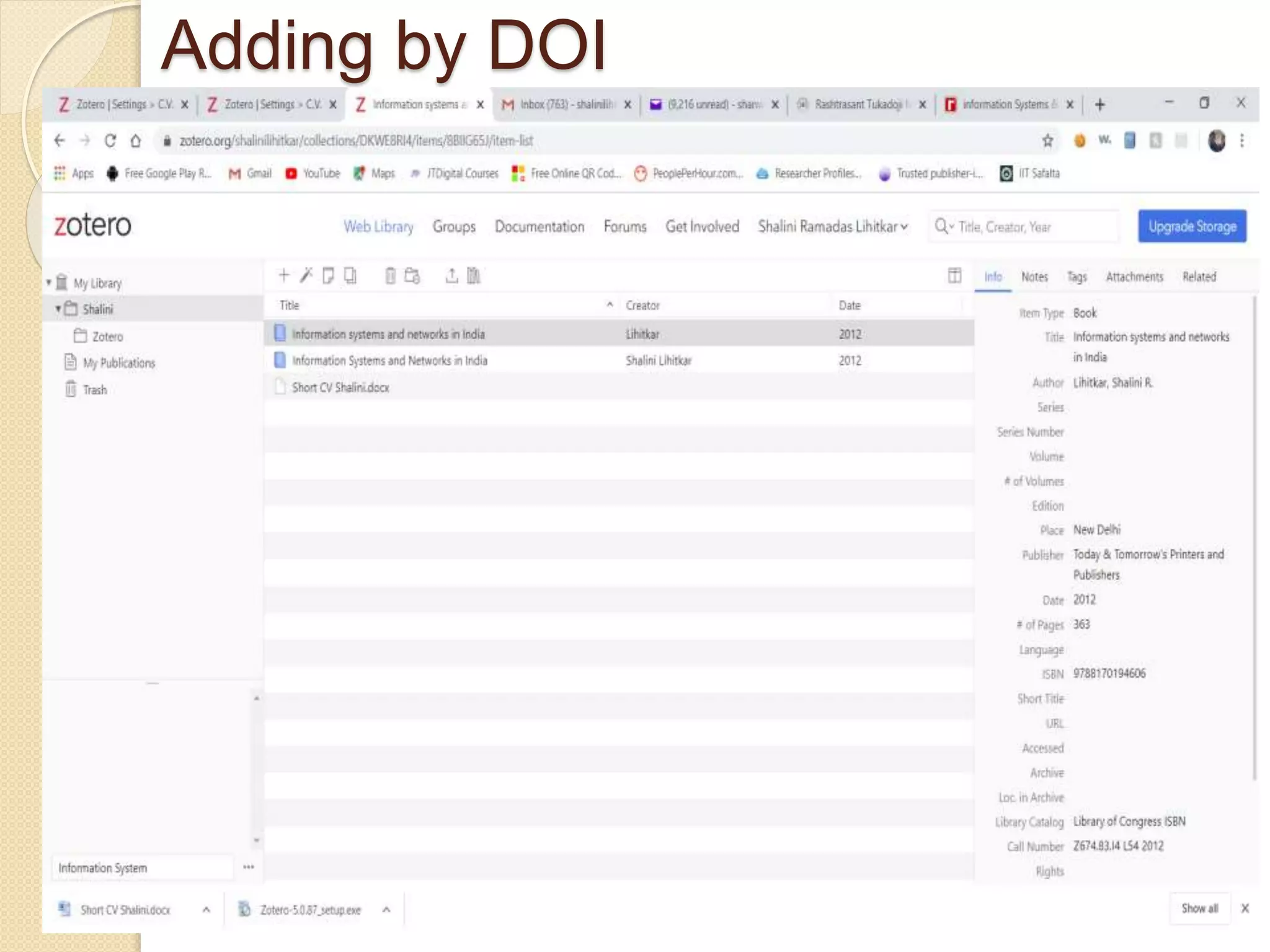Switch to the Attachments tab
1270x952 pixels.
pos(1134,276)
